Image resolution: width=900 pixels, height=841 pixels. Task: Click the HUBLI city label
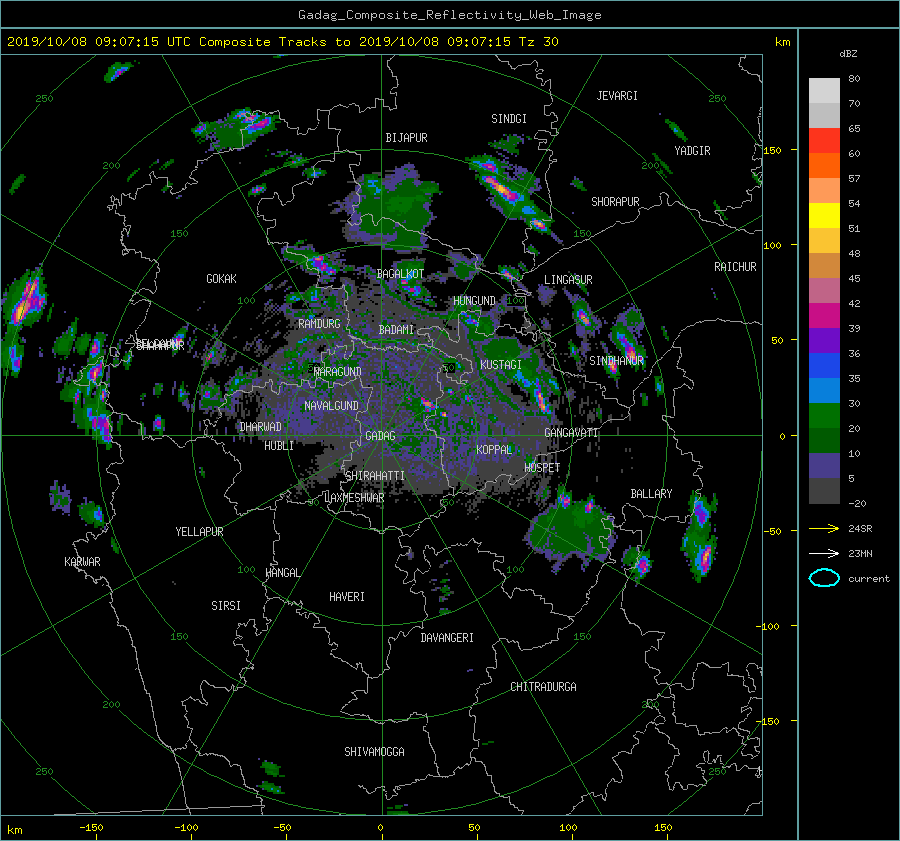[279, 446]
